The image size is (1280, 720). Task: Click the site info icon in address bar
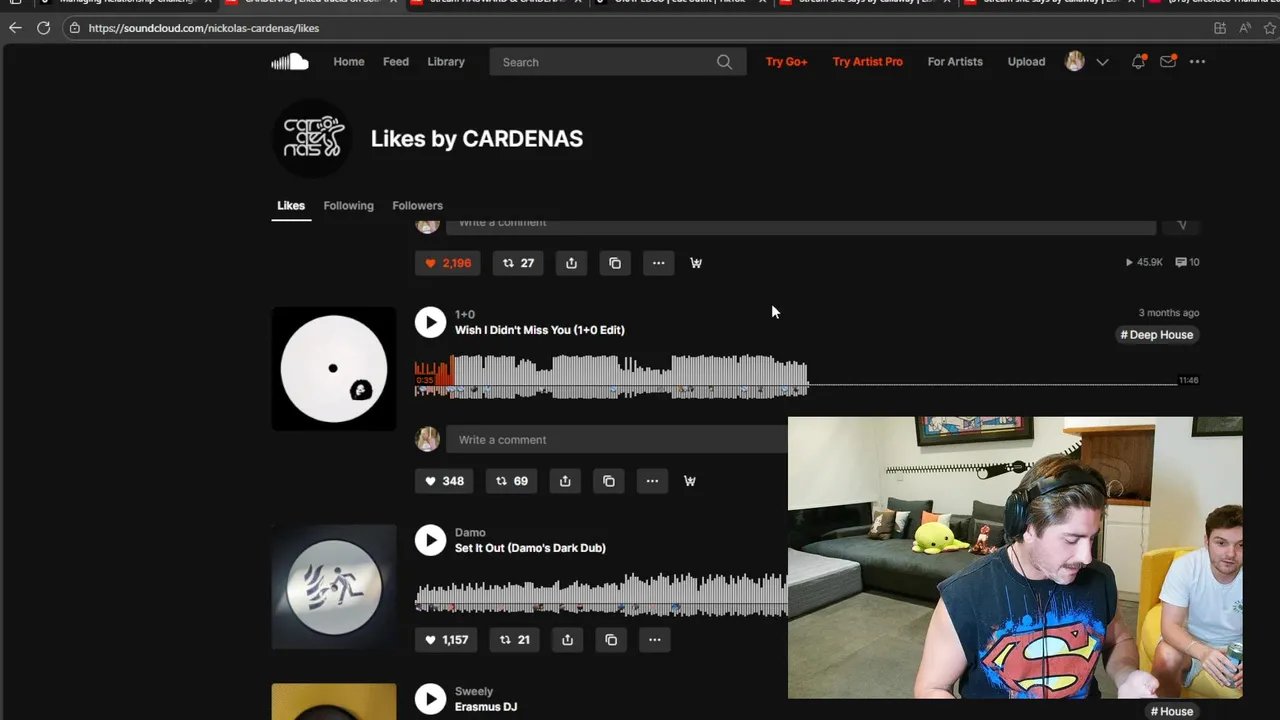[75, 28]
